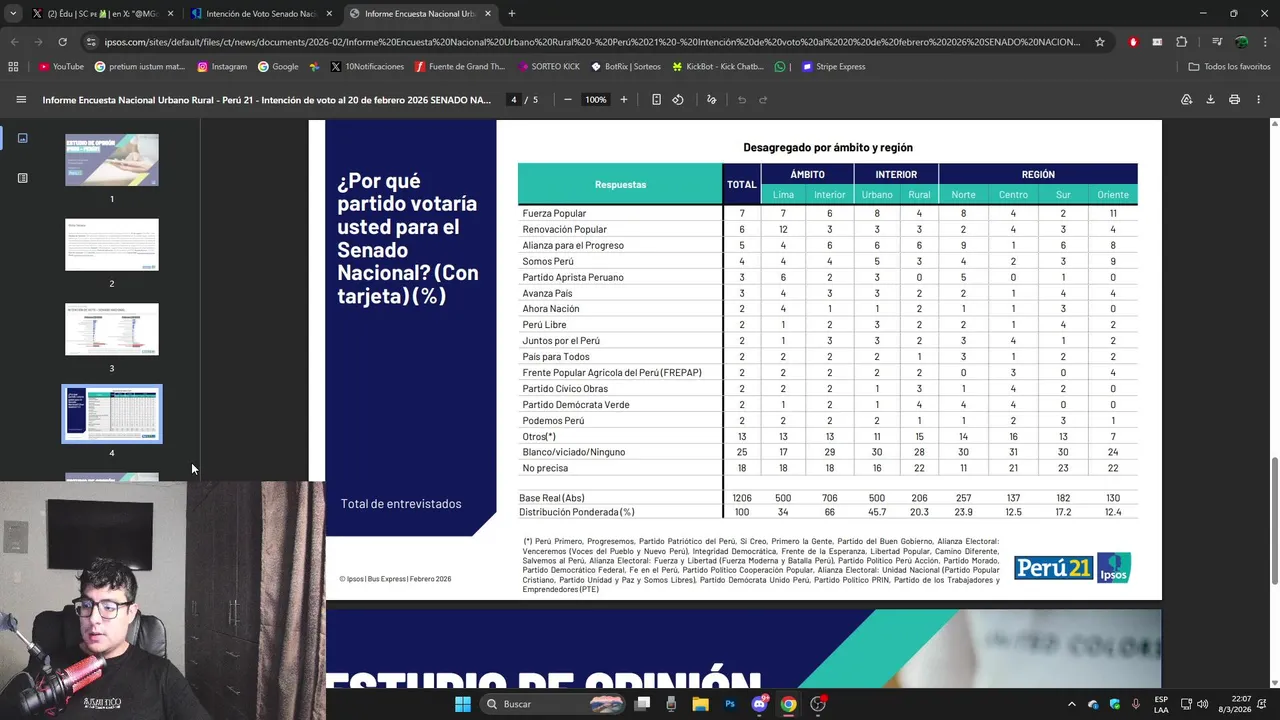Click the "Oriente" column header
The width and height of the screenshot is (1280, 720).
[x=1113, y=195]
